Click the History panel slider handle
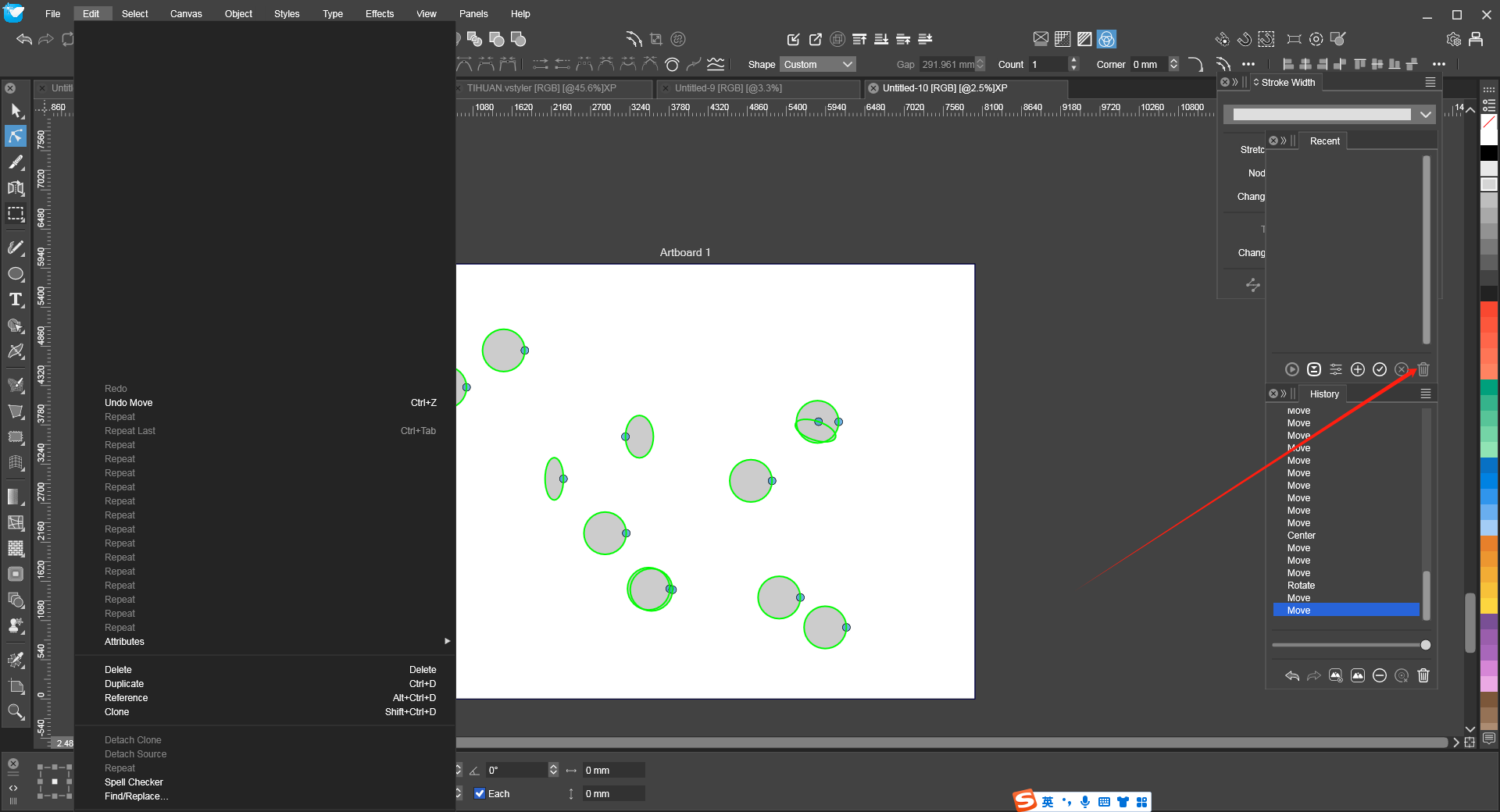1500x812 pixels. [x=1426, y=645]
